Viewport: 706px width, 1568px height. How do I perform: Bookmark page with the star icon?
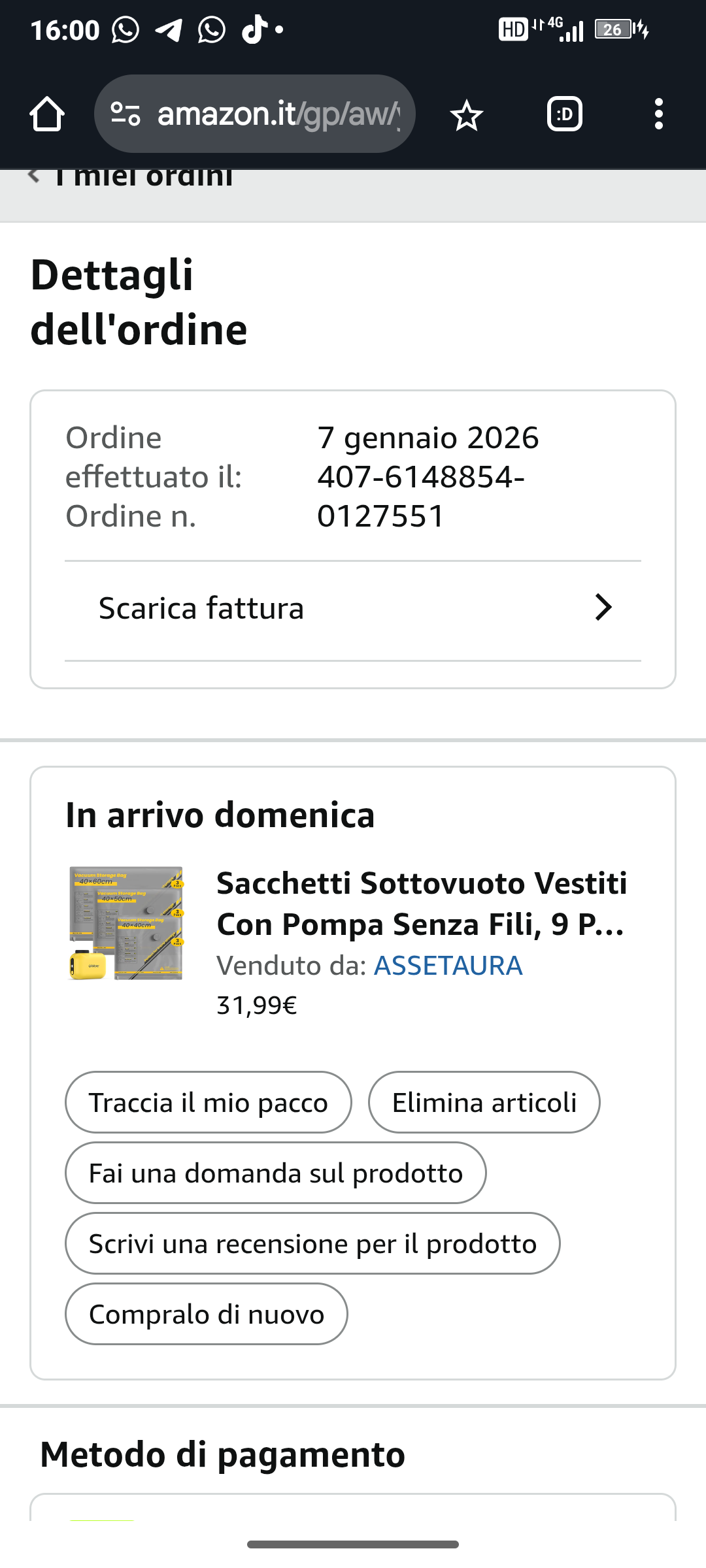pyautogui.click(x=466, y=115)
